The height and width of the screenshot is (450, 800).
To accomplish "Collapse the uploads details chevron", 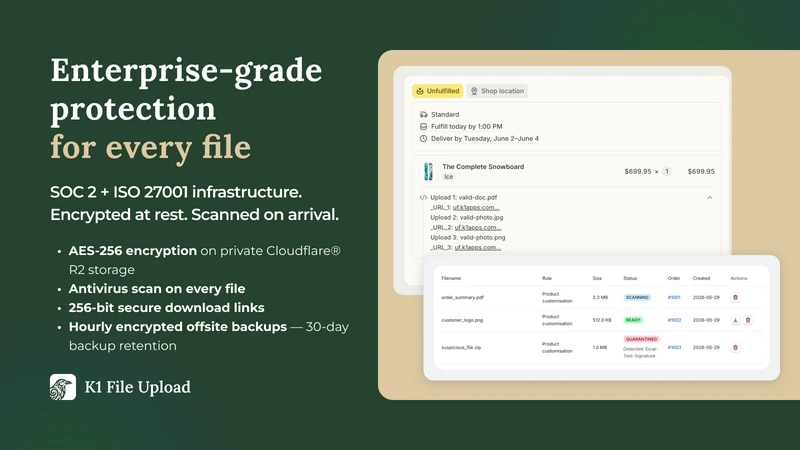I will coord(709,197).
